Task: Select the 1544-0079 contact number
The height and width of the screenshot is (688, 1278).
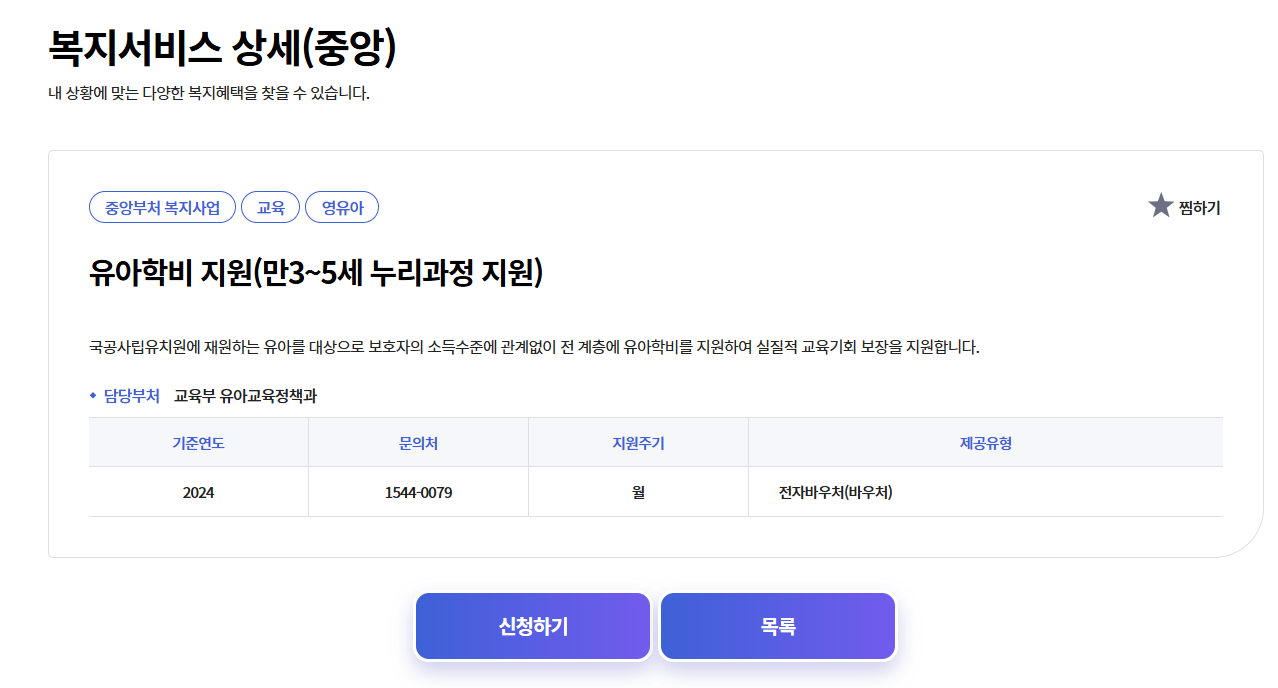Action: [418, 491]
